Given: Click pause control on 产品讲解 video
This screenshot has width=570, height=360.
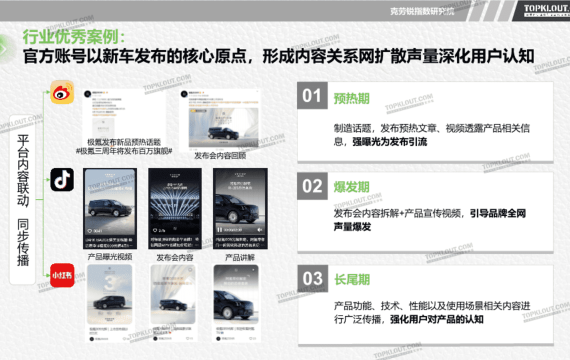Looking at the screenshot, I should click(220, 230).
